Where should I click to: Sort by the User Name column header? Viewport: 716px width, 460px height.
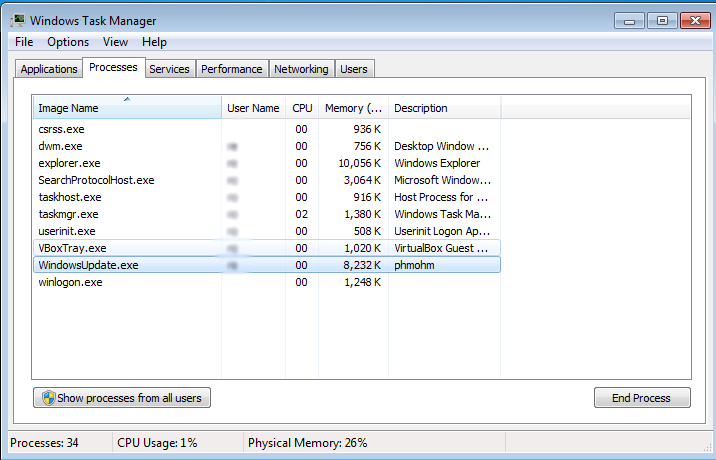tap(253, 108)
